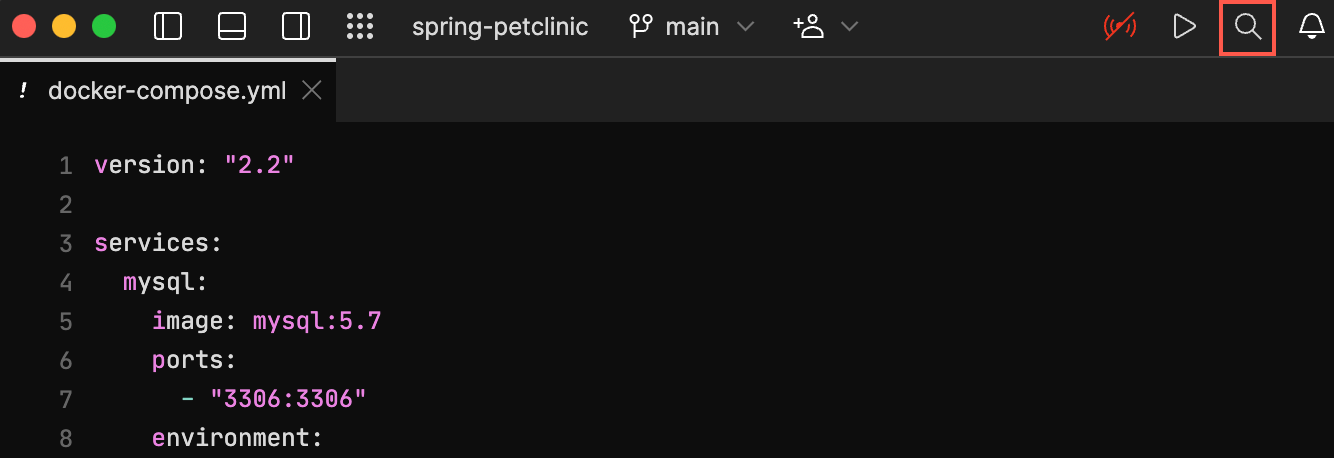Toggle the right sidebar panel
The image size is (1334, 458).
(296, 27)
